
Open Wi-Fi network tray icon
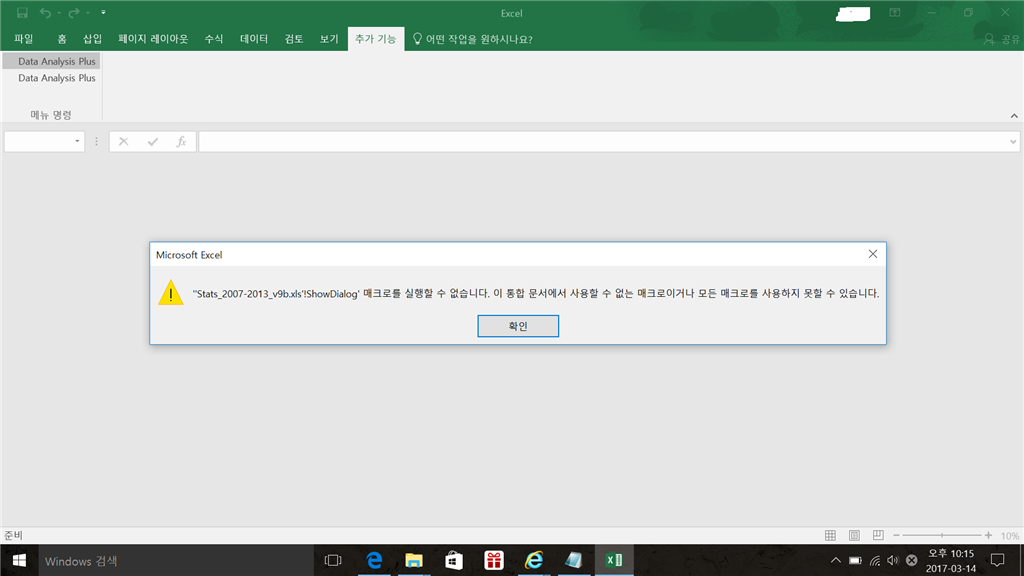point(875,560)
